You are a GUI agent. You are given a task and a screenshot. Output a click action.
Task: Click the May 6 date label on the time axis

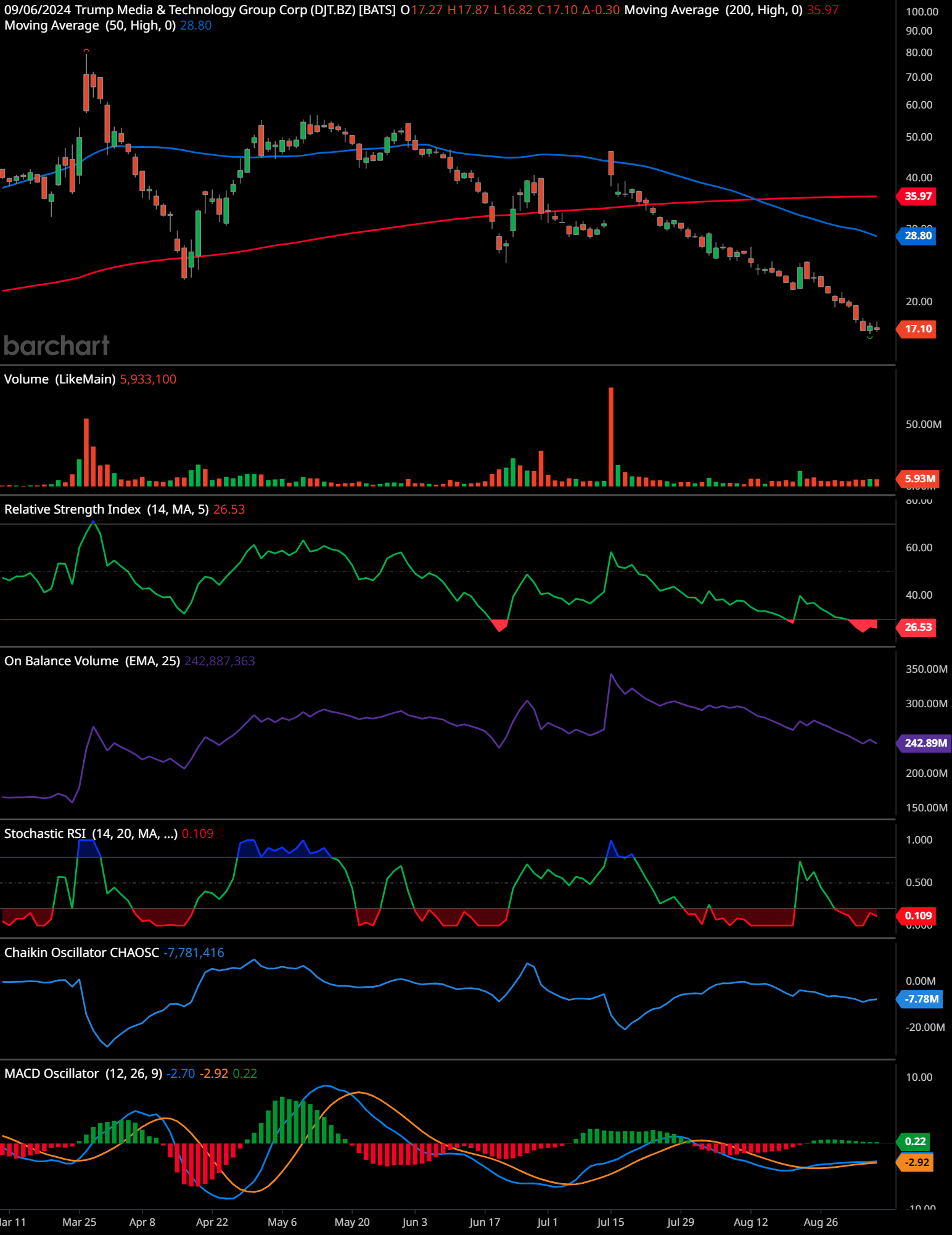click(x=282, y=1222)
